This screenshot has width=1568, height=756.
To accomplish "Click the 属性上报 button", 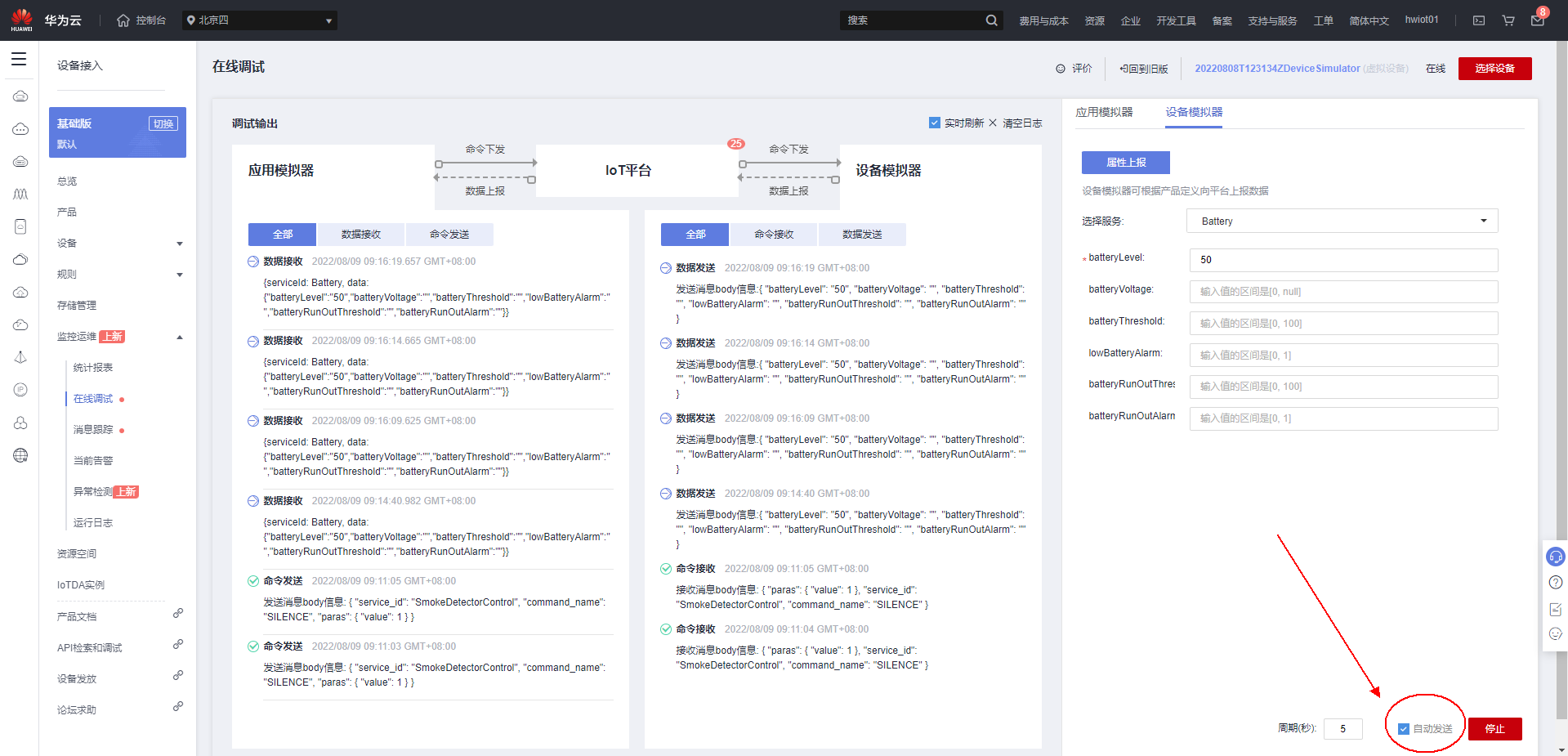I will [1125, 163].
